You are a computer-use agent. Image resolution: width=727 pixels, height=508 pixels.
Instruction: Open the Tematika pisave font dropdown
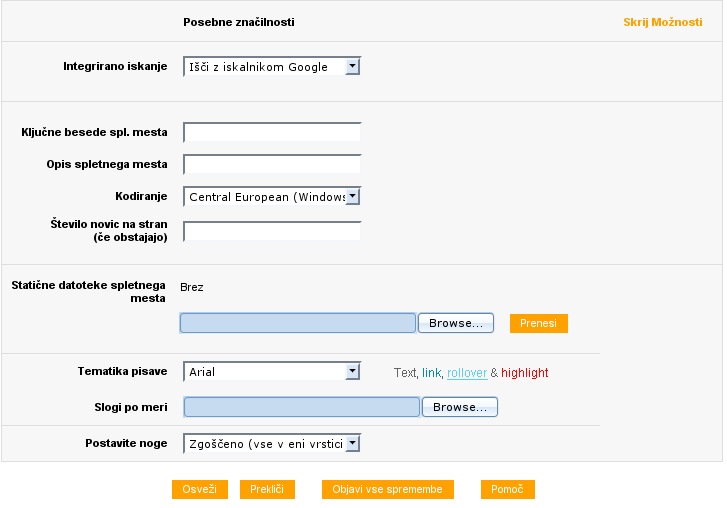coord(272,372)
